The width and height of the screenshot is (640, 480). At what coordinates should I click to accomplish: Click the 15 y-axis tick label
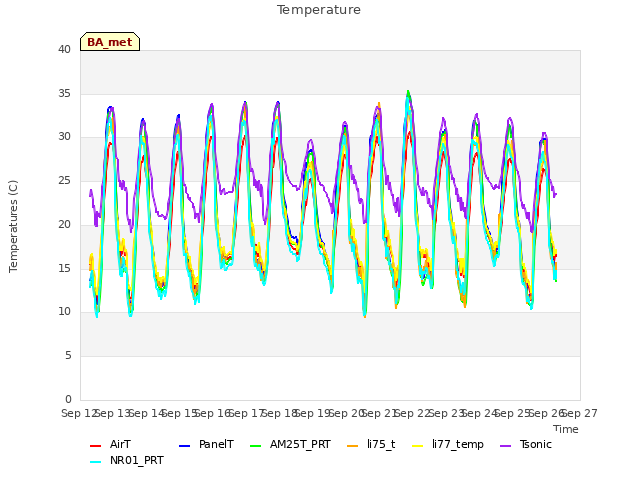64,268
